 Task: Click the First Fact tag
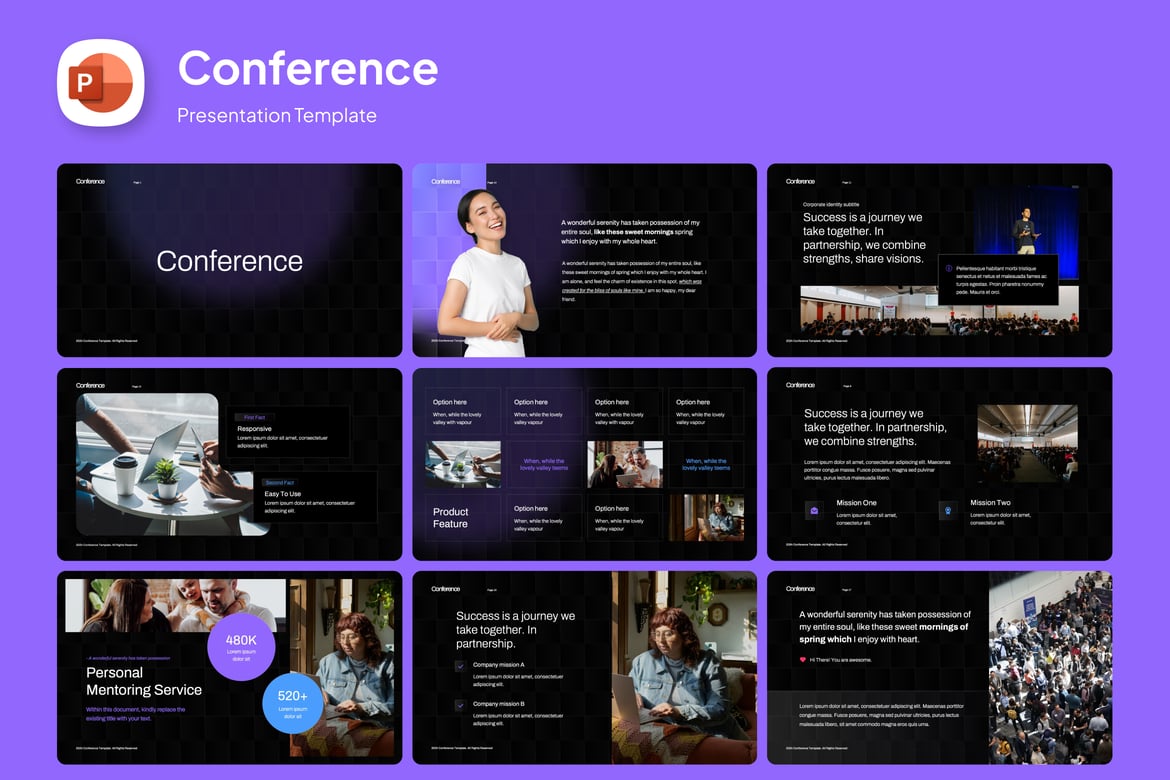click(254, 417)
